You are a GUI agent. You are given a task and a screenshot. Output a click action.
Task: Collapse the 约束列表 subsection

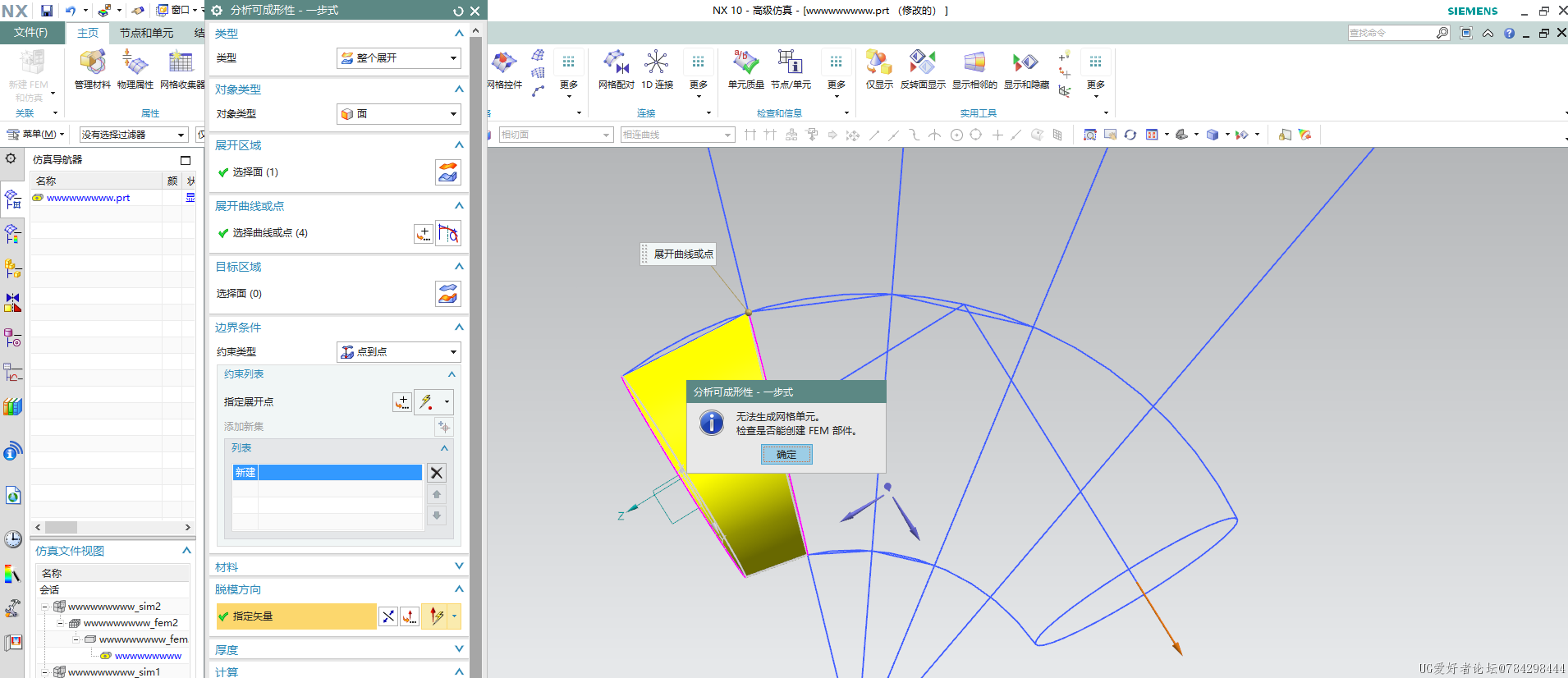pos(452,374)
